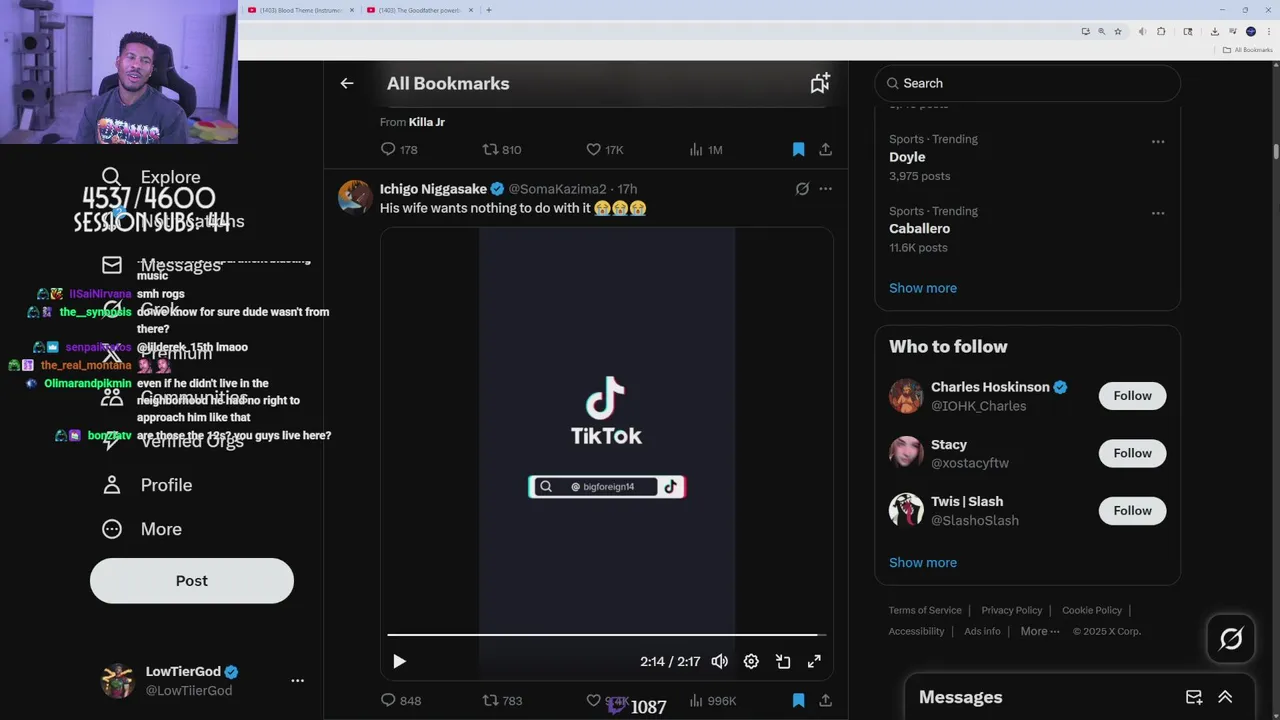Viewport: 1280px width, 720px height.
Task: Open Charles Hoskinson's avatar
Action: pos(906,396)
